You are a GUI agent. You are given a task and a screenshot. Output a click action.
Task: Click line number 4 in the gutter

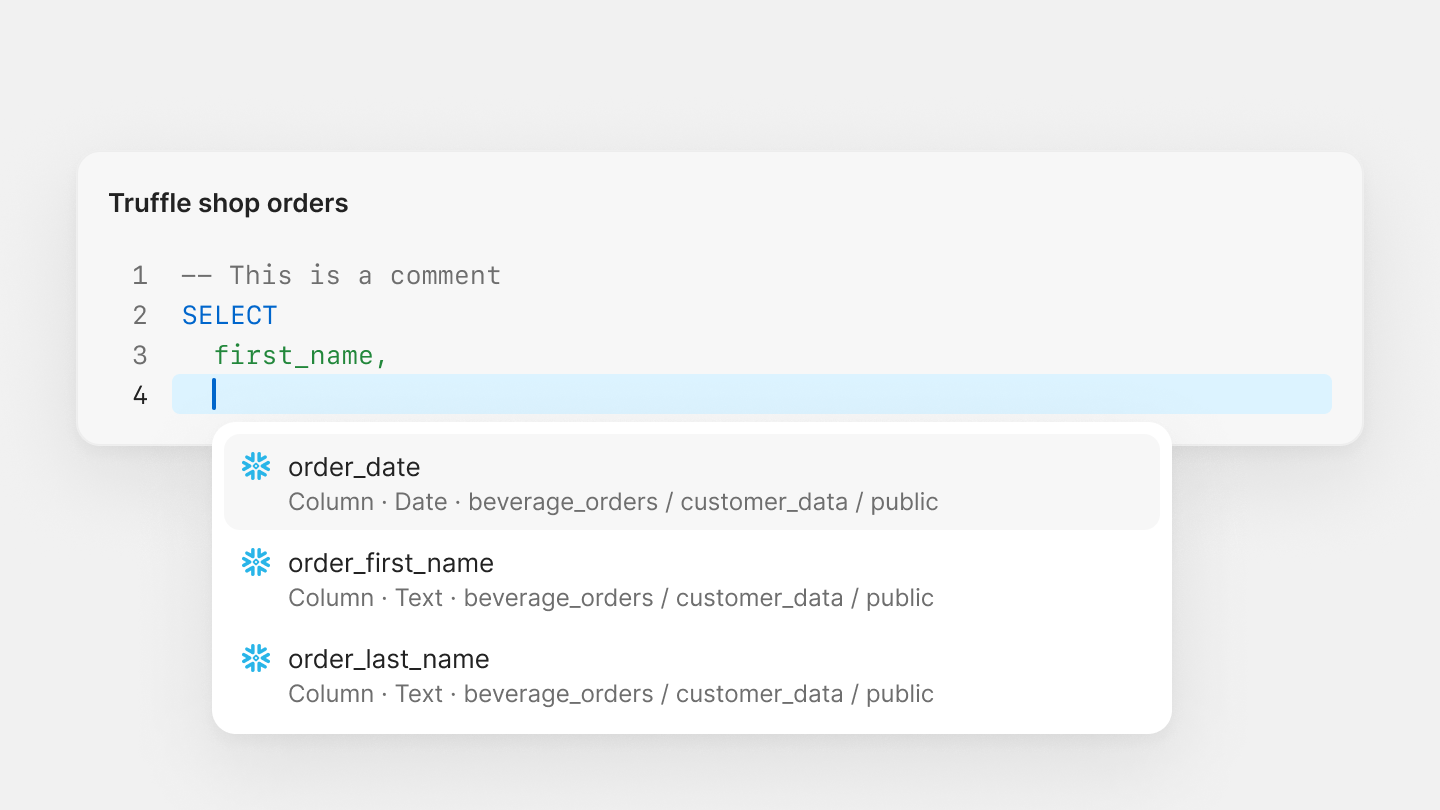pyautogui.click(x=140, y=395)
